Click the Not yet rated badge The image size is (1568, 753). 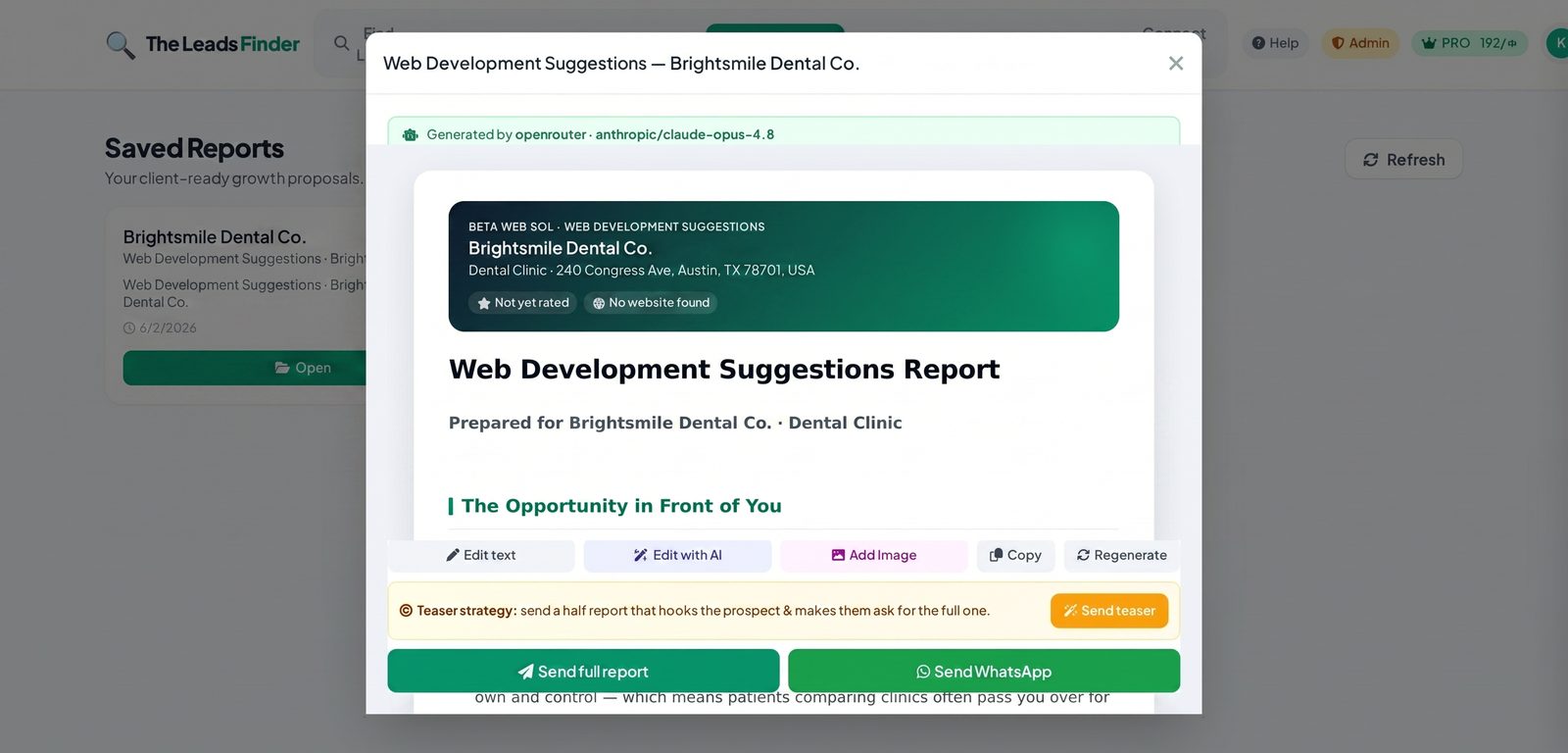pyautogui.click(x=522, y=303)
